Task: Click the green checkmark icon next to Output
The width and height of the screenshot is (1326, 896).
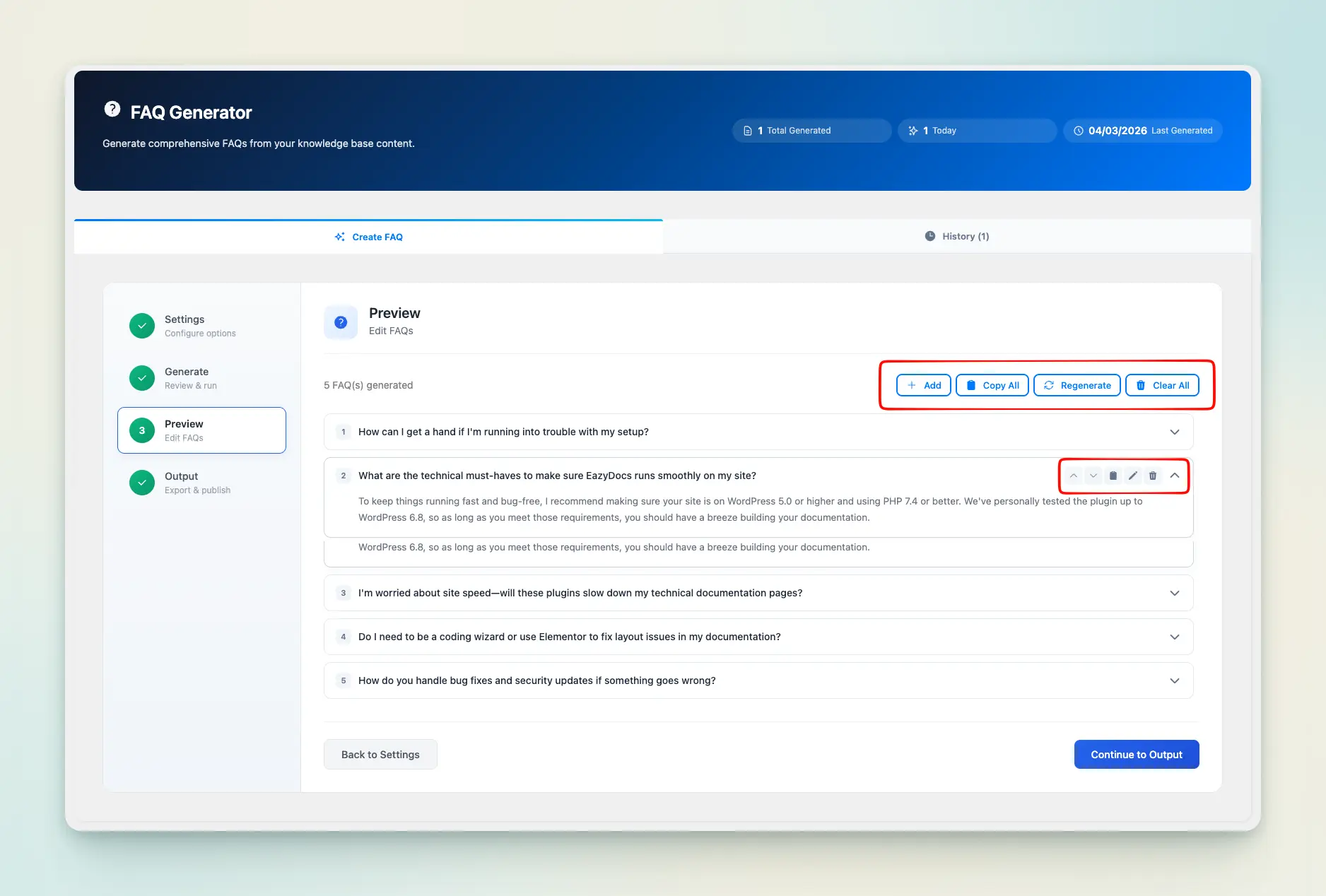Action: click(x=142, y=483)
